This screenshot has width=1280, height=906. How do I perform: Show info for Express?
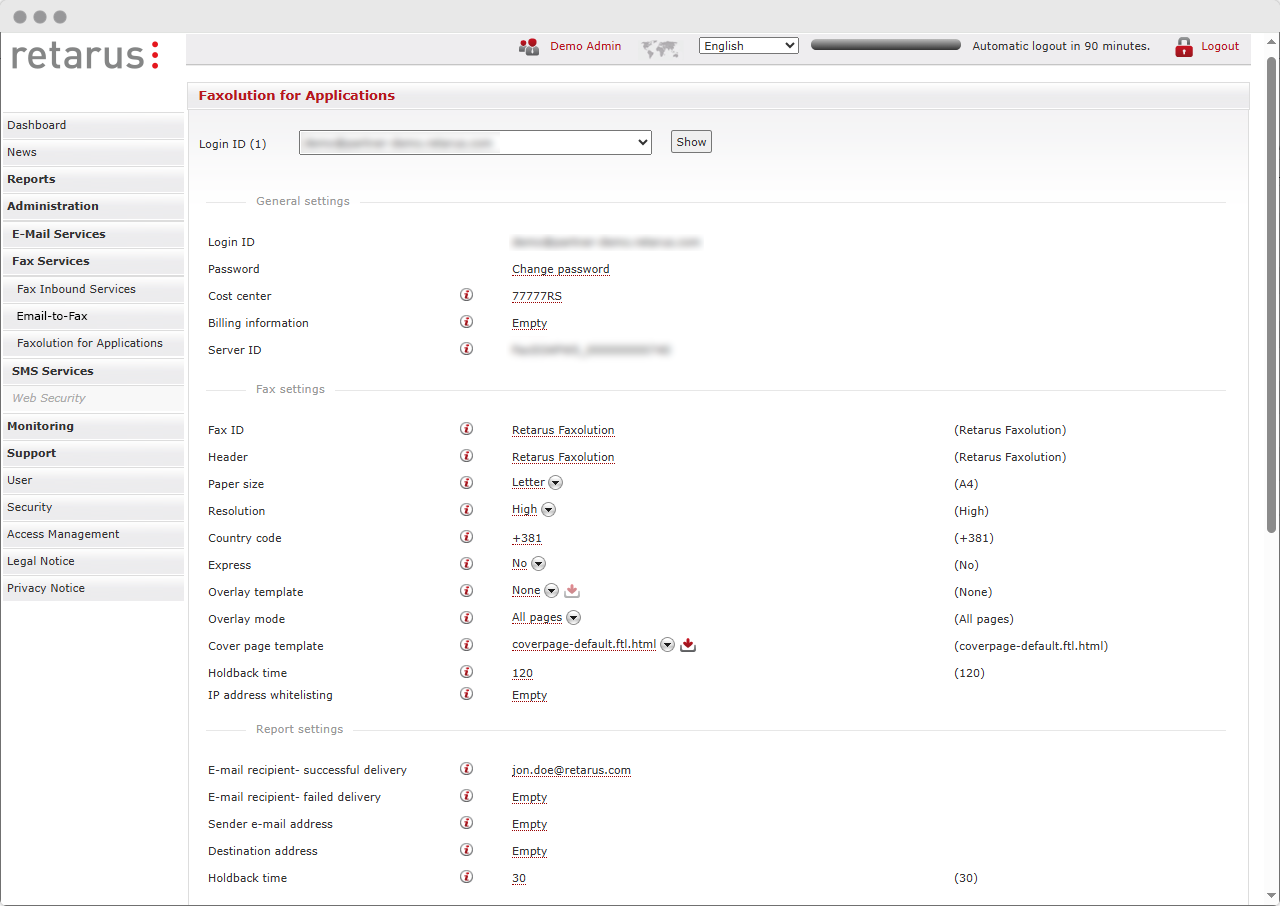[466, 564]
